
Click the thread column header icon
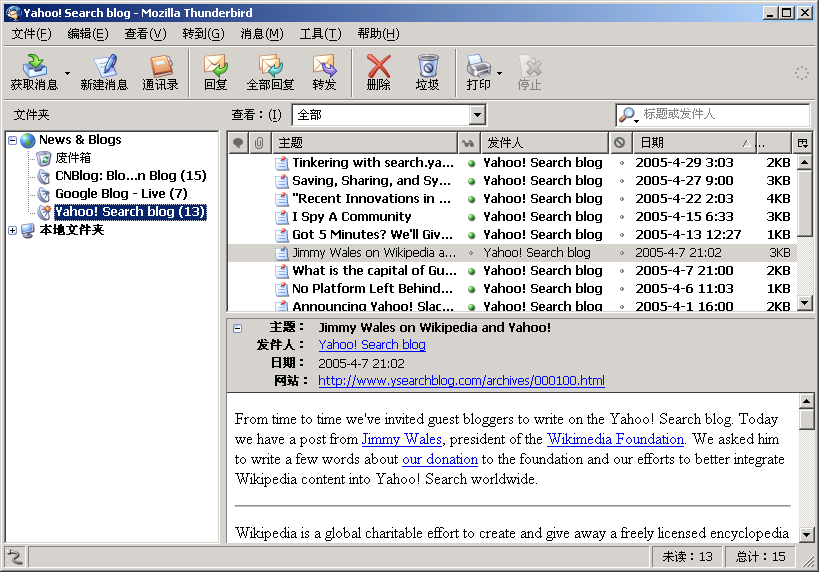tap(238, 143)
